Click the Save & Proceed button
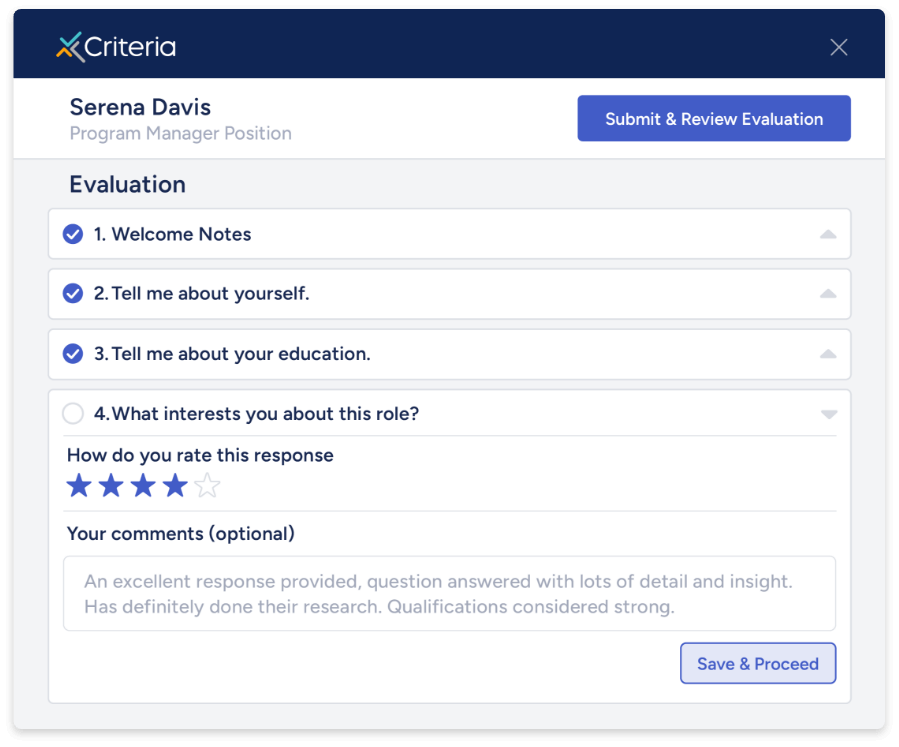Image resolution: width=899 pixels, height=747 pixels. pos(757,663)
